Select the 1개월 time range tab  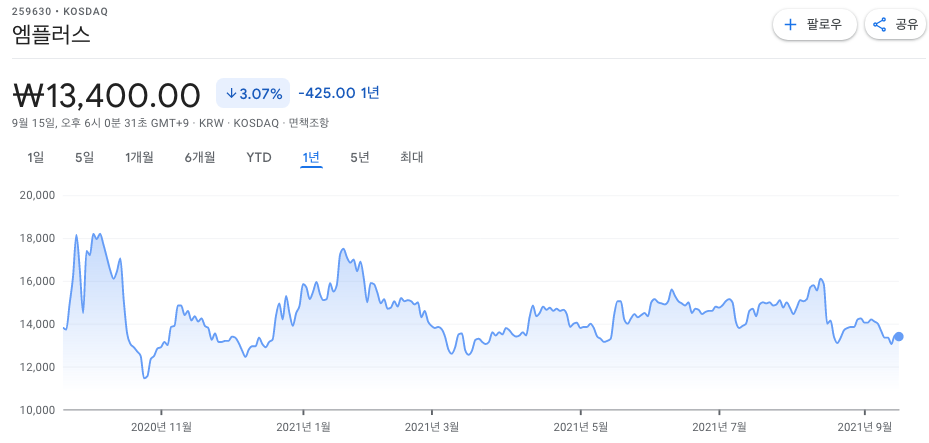pyautogui.click(x=139, y=158)
